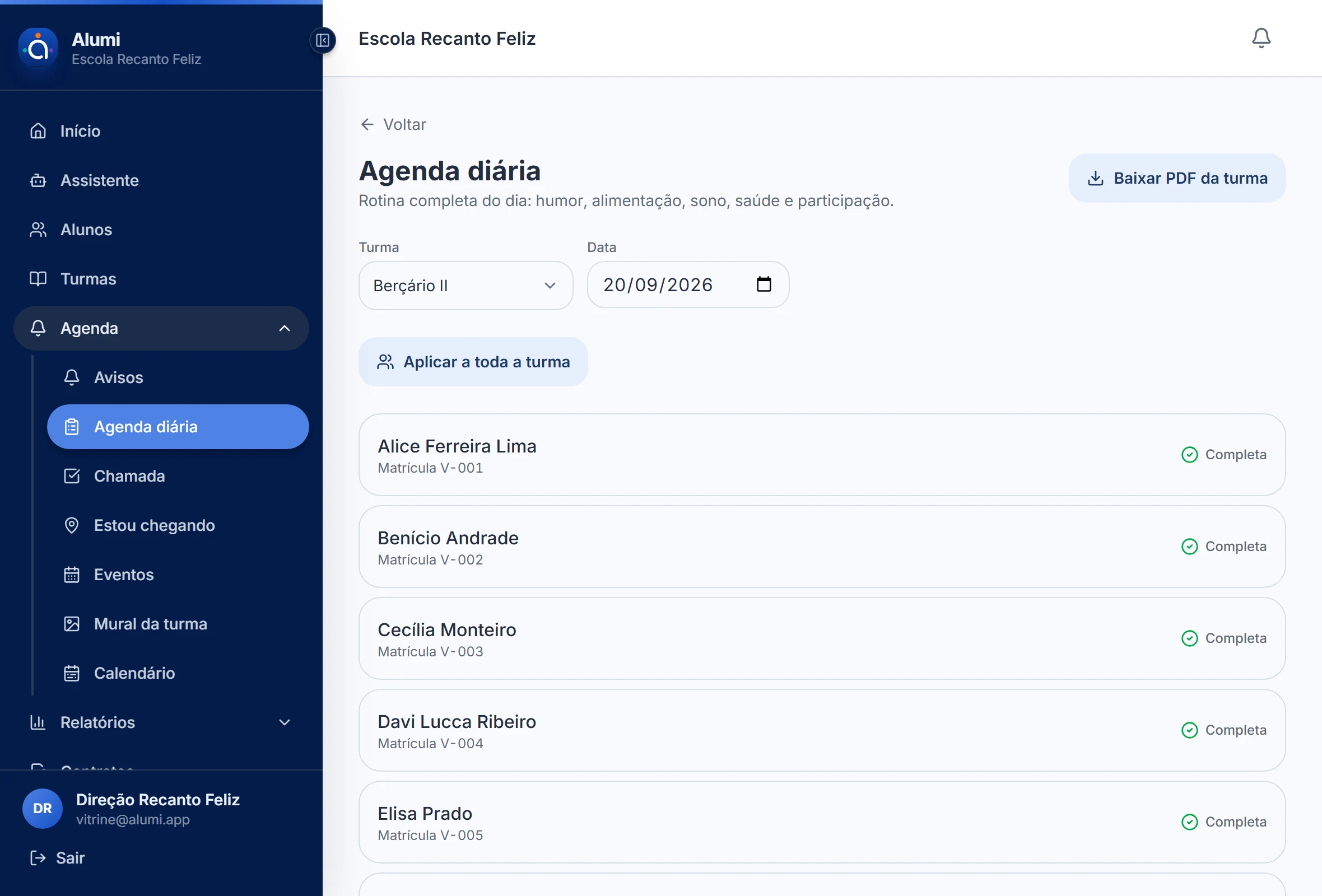1322x896 pixels.
Task: Click the Relatórios bar chart icon
Action: click(38, 722)
